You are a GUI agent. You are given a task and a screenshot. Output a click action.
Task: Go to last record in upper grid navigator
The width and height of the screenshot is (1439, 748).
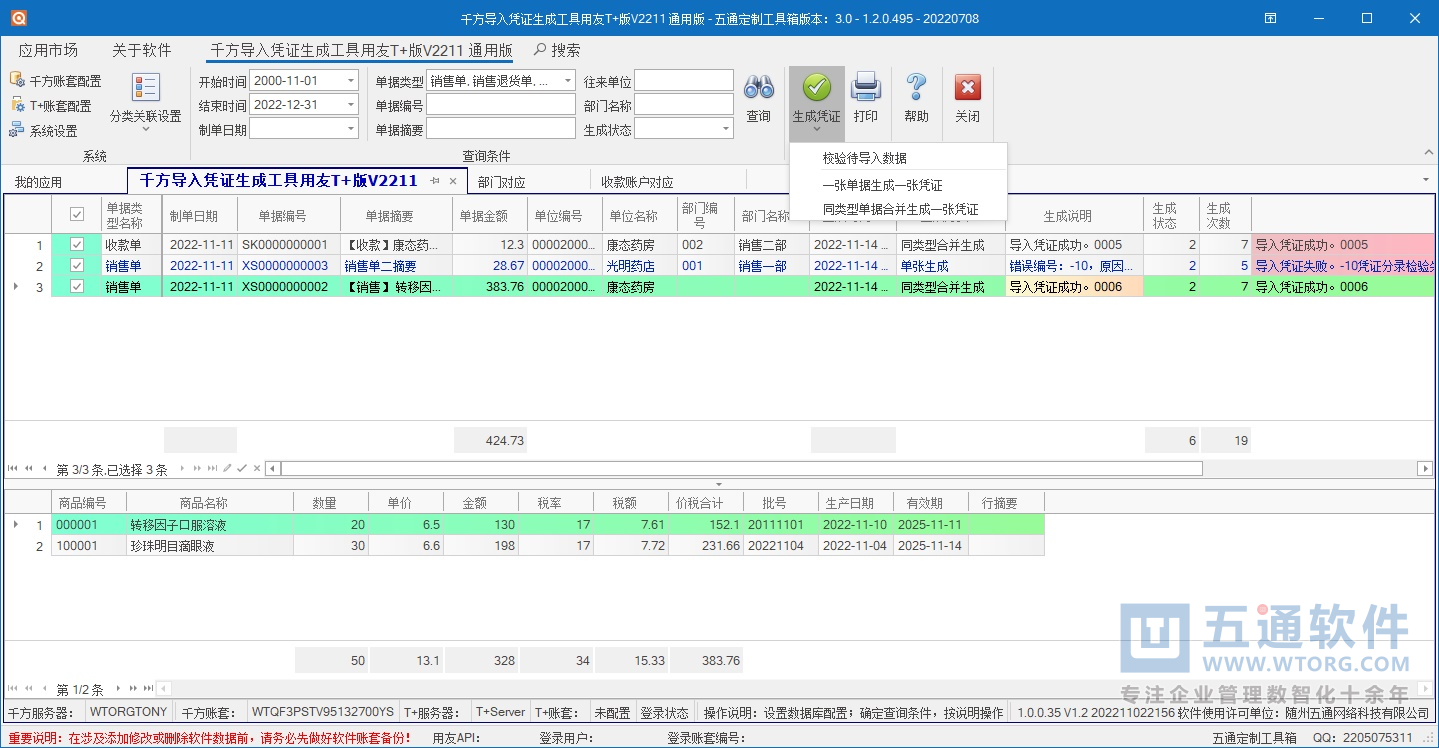(212, 468)
